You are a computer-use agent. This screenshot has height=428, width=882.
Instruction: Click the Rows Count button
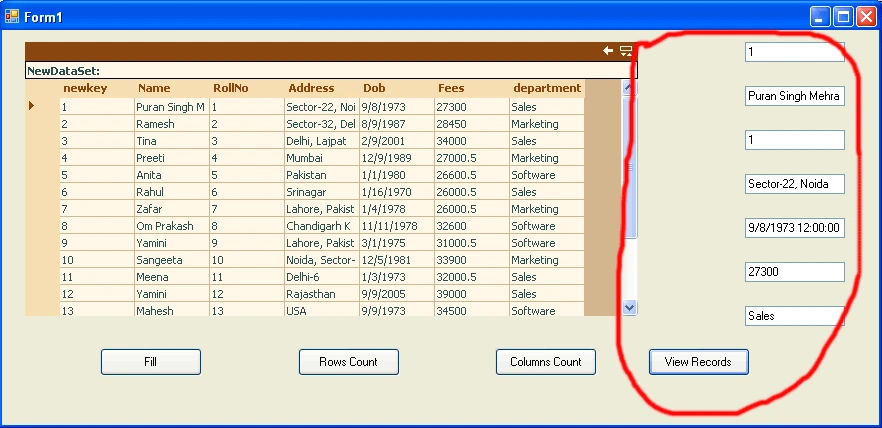pyautogui.click(x=349, y=362)
